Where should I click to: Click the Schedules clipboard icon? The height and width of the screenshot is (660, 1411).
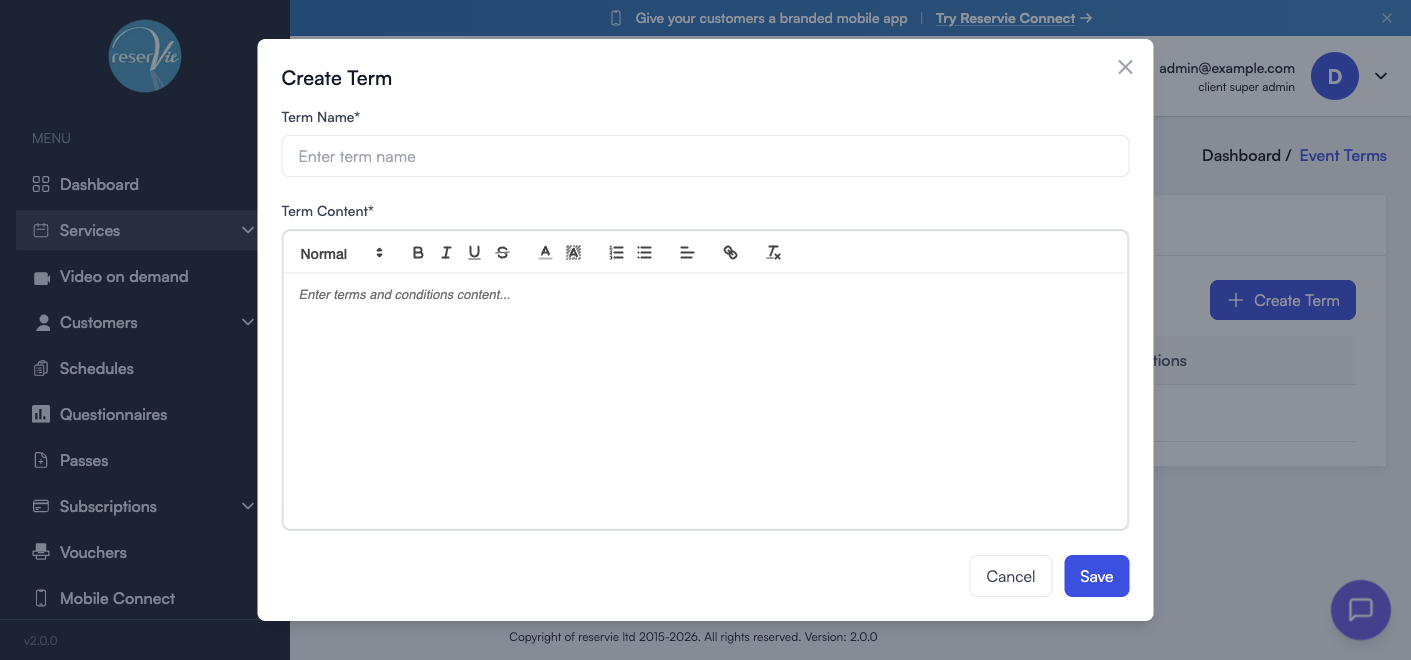tap(41, 368)
